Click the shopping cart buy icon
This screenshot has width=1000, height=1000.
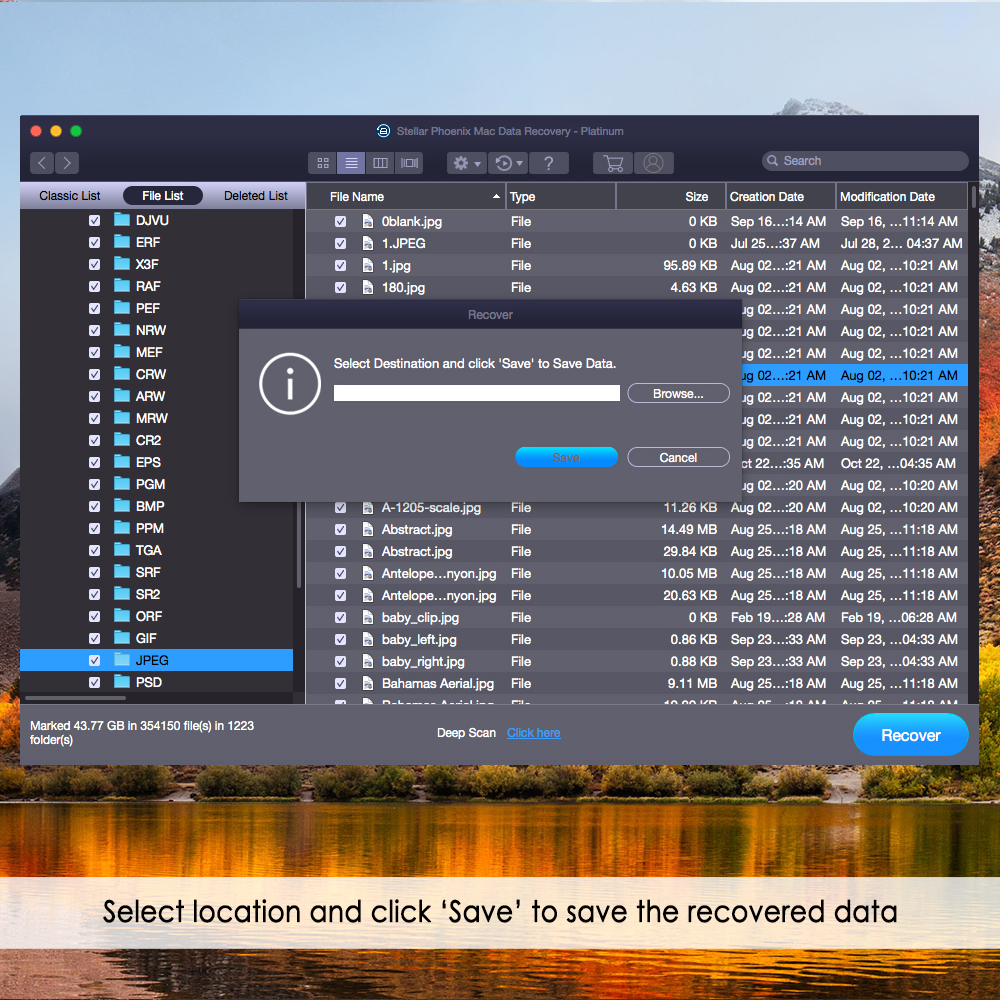coord(613,163)
